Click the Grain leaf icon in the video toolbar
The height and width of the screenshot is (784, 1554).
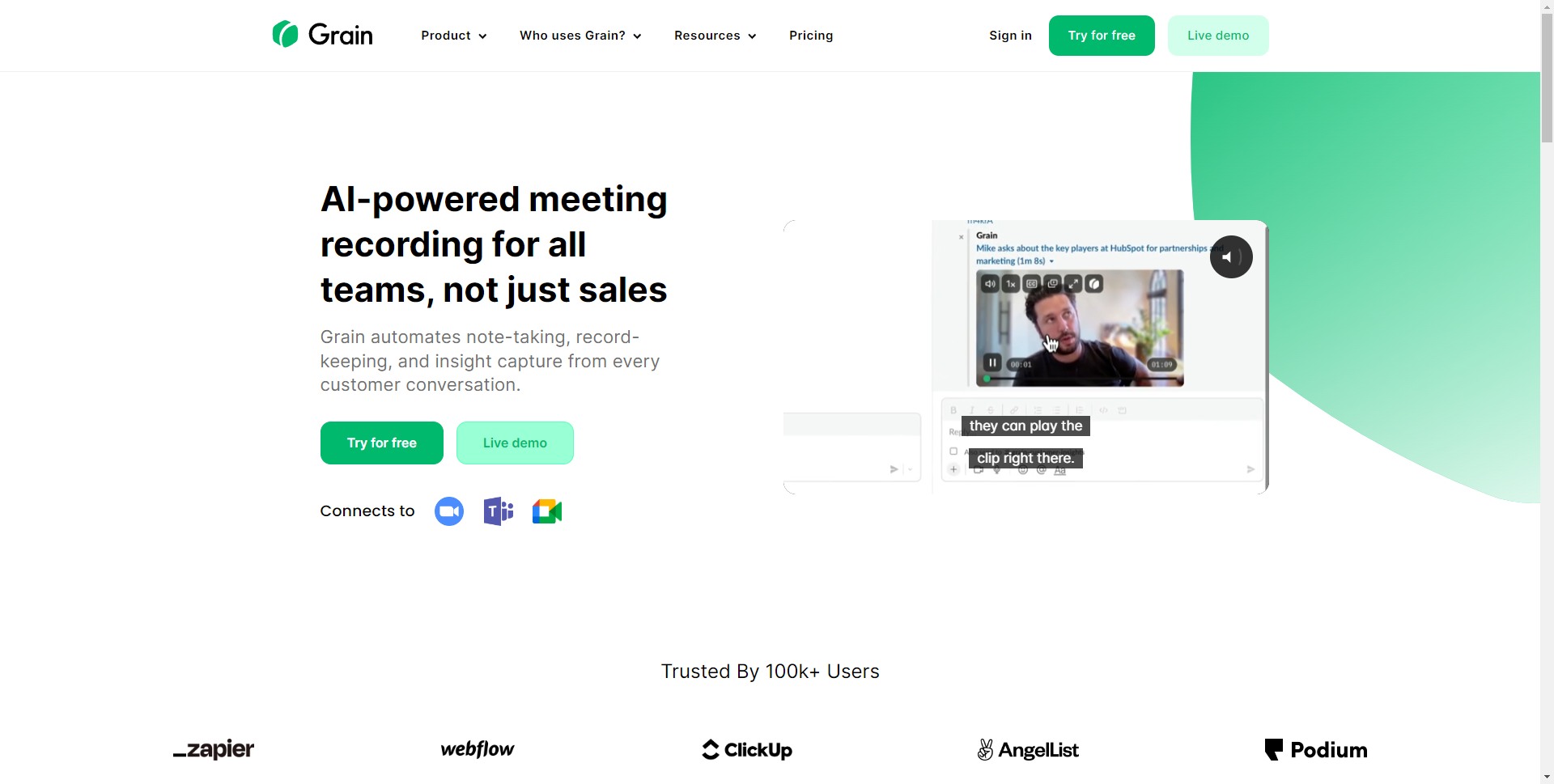[x=1094, y=284]
